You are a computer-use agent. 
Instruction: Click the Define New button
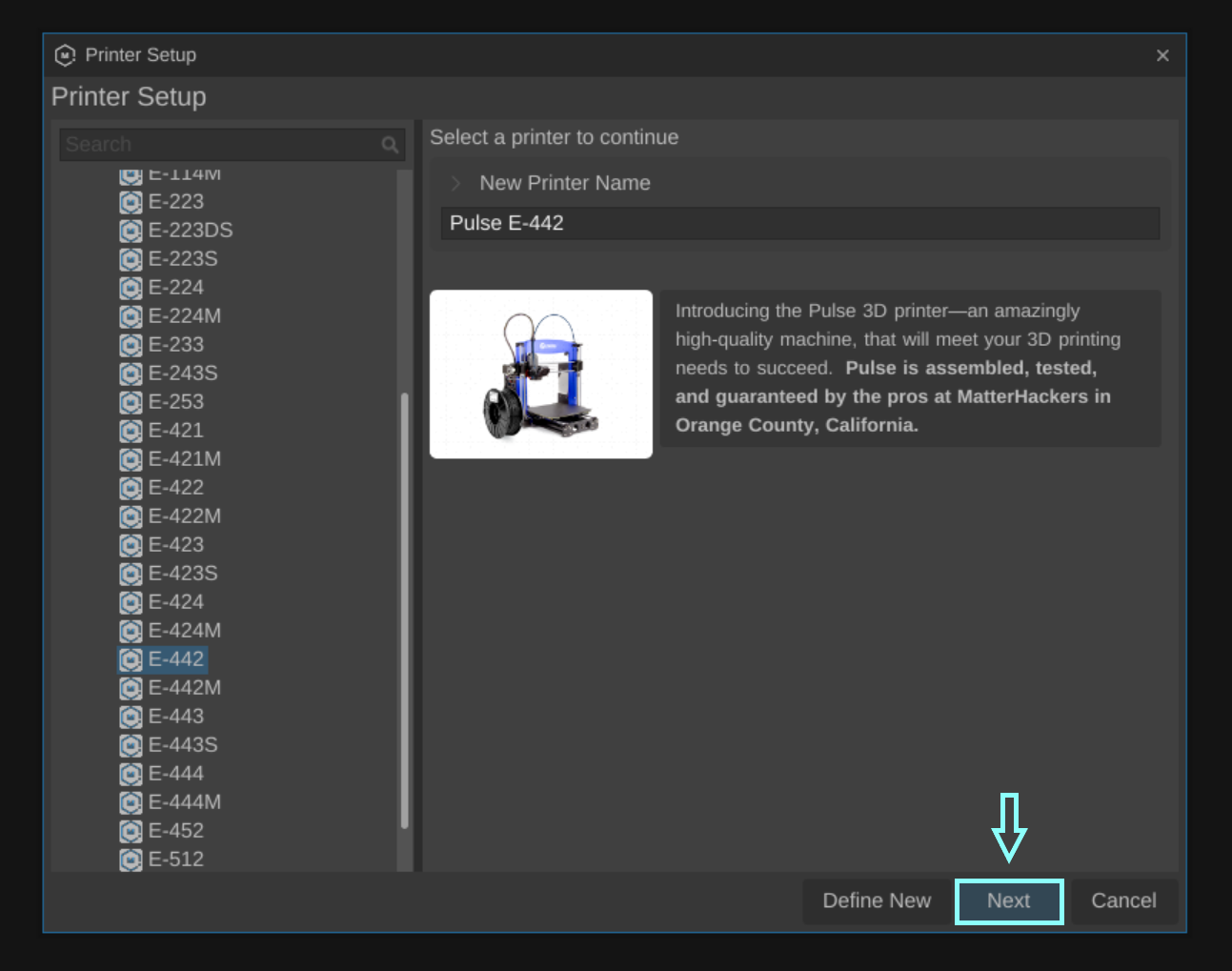[877, 901]
